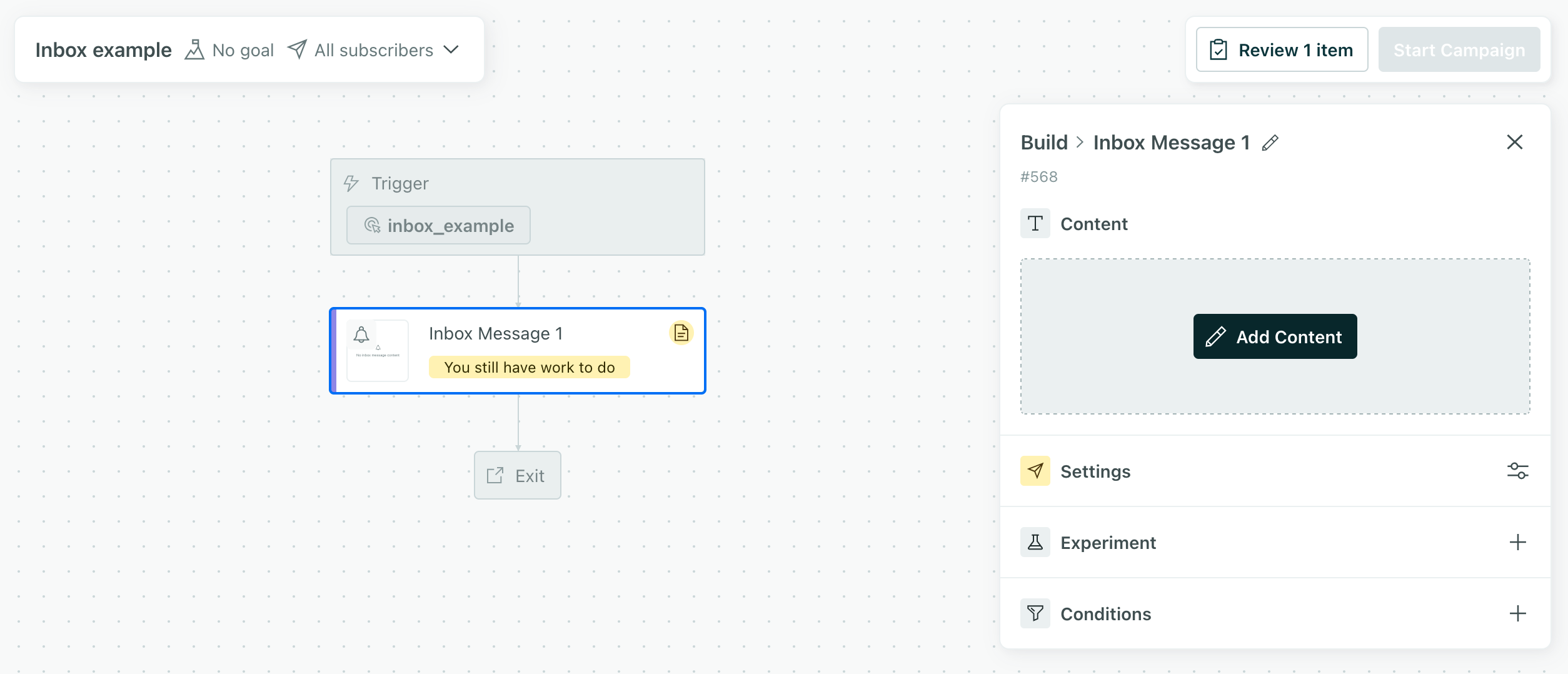Expand the Conditions section with the plus
Screen dimensions: 1568x674
(1517, 613)
